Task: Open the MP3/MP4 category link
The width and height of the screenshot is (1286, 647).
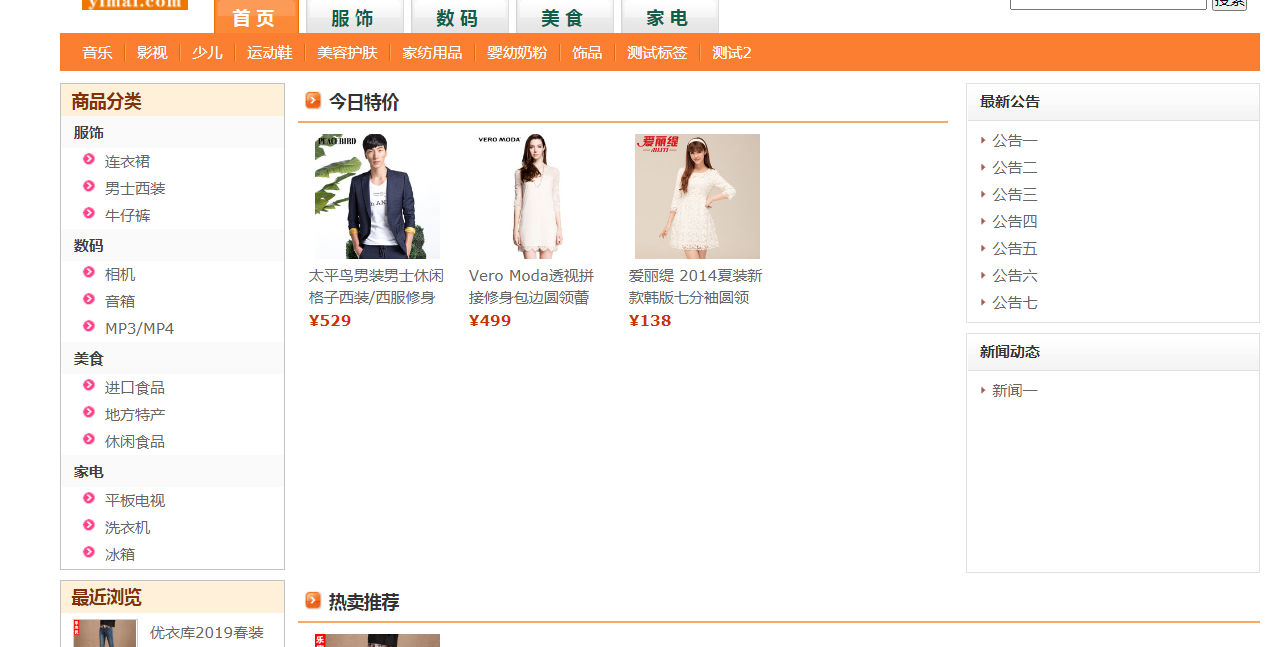Action: [x=139, y=328]
